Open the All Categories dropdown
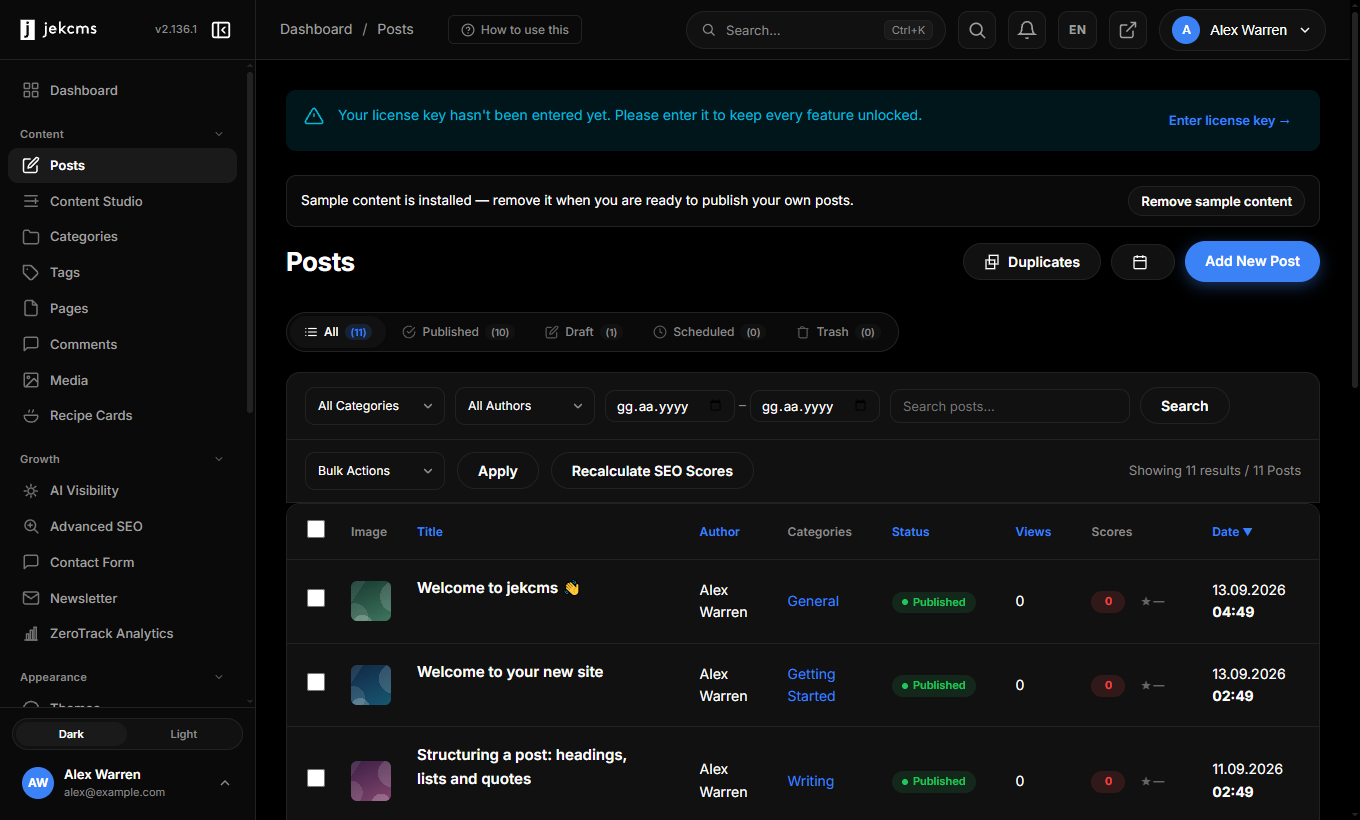The height and width of the screenshot is (820, 1360). [375, 406]
